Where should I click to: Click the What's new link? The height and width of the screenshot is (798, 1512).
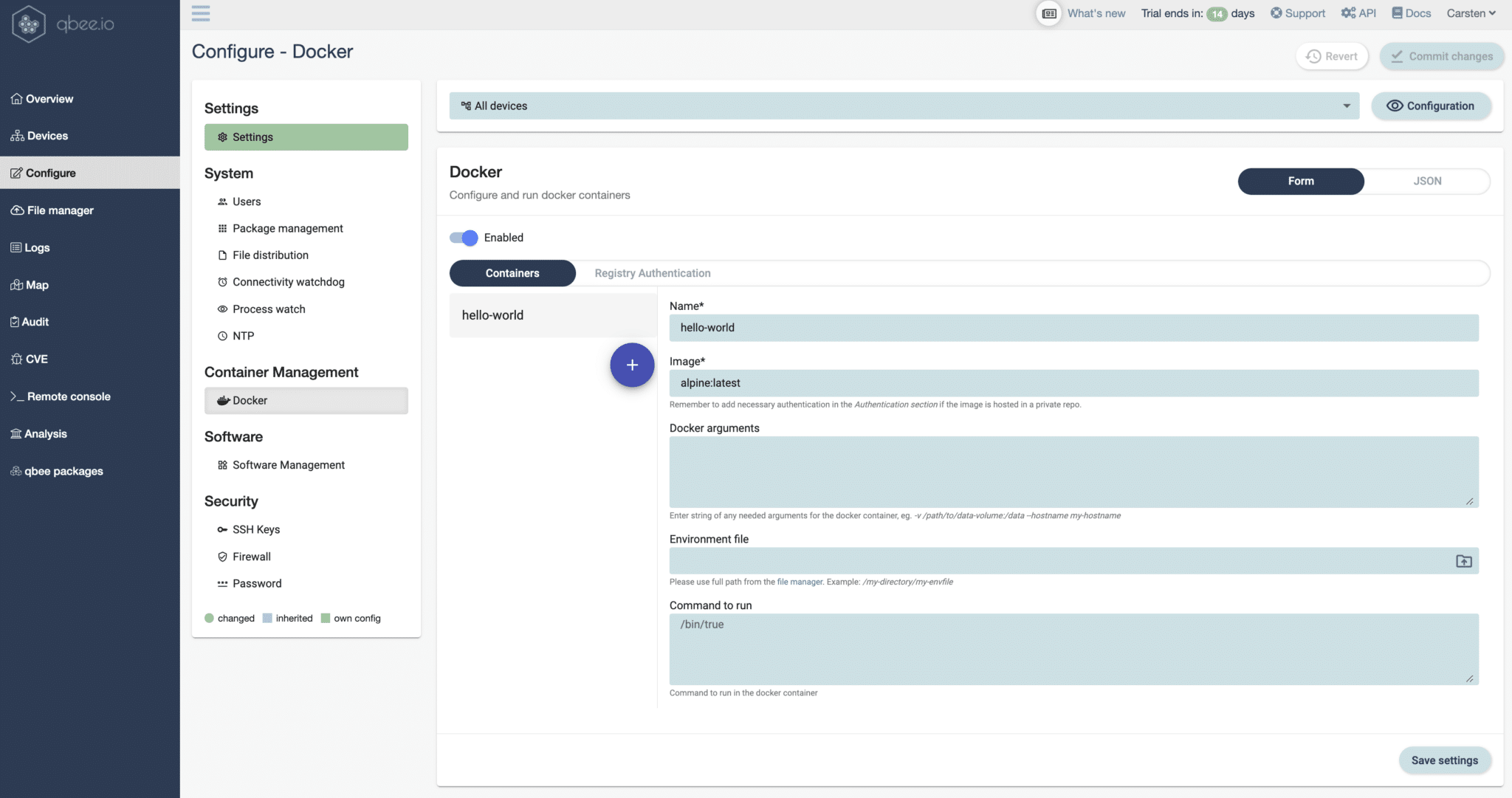pyautogui.click(x=1096, y=13)
